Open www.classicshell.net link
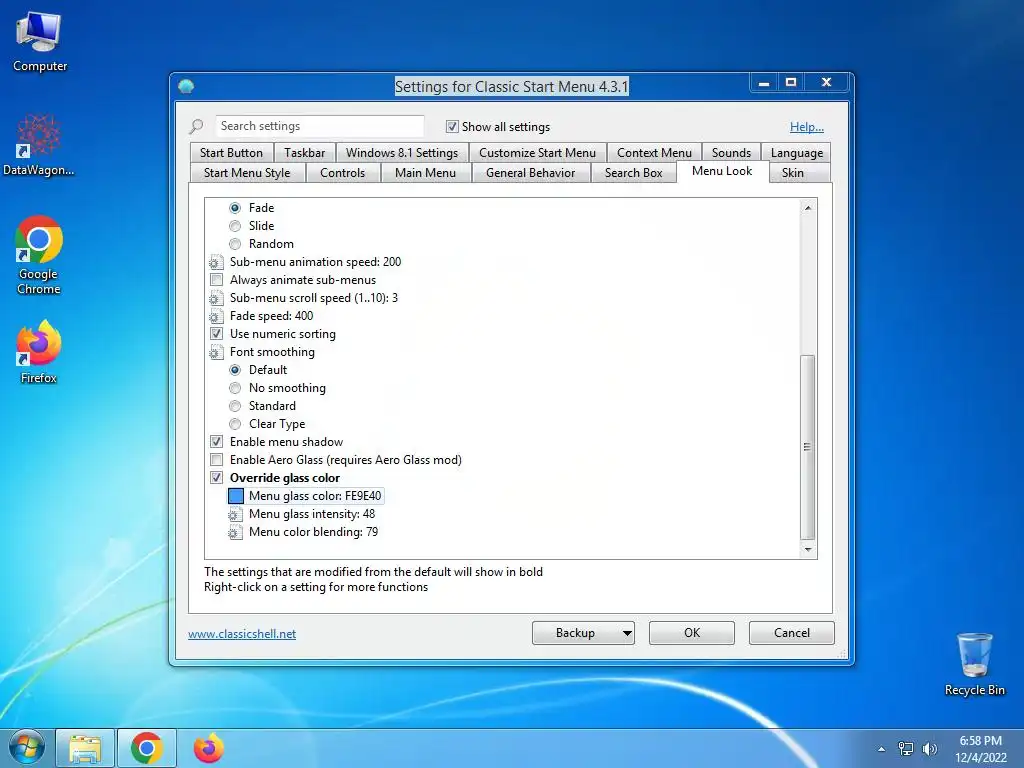The height and width of the screenshot is (768, 1024). (x=242, y=633)
